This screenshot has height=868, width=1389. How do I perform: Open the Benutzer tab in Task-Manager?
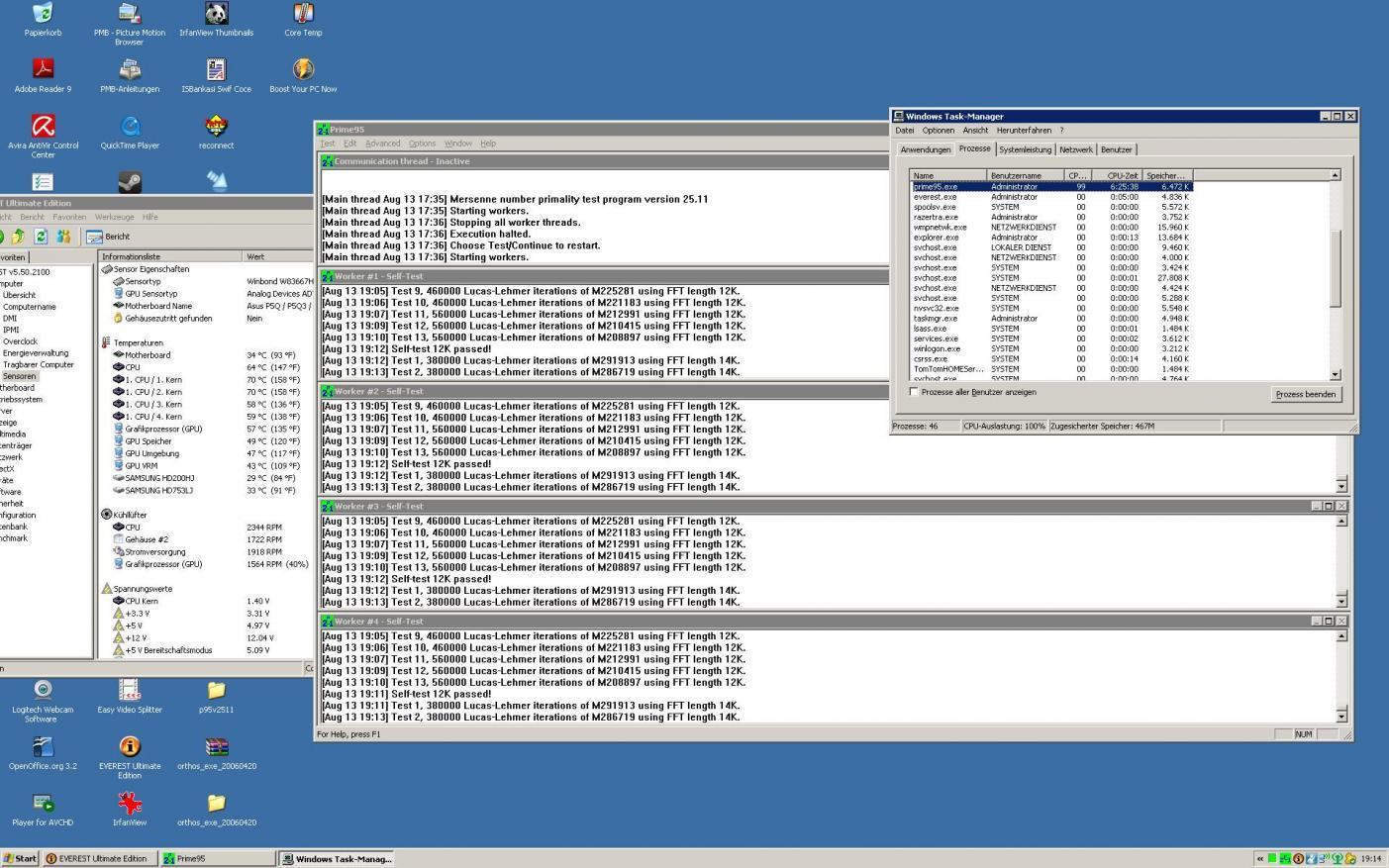[1117, 149]
